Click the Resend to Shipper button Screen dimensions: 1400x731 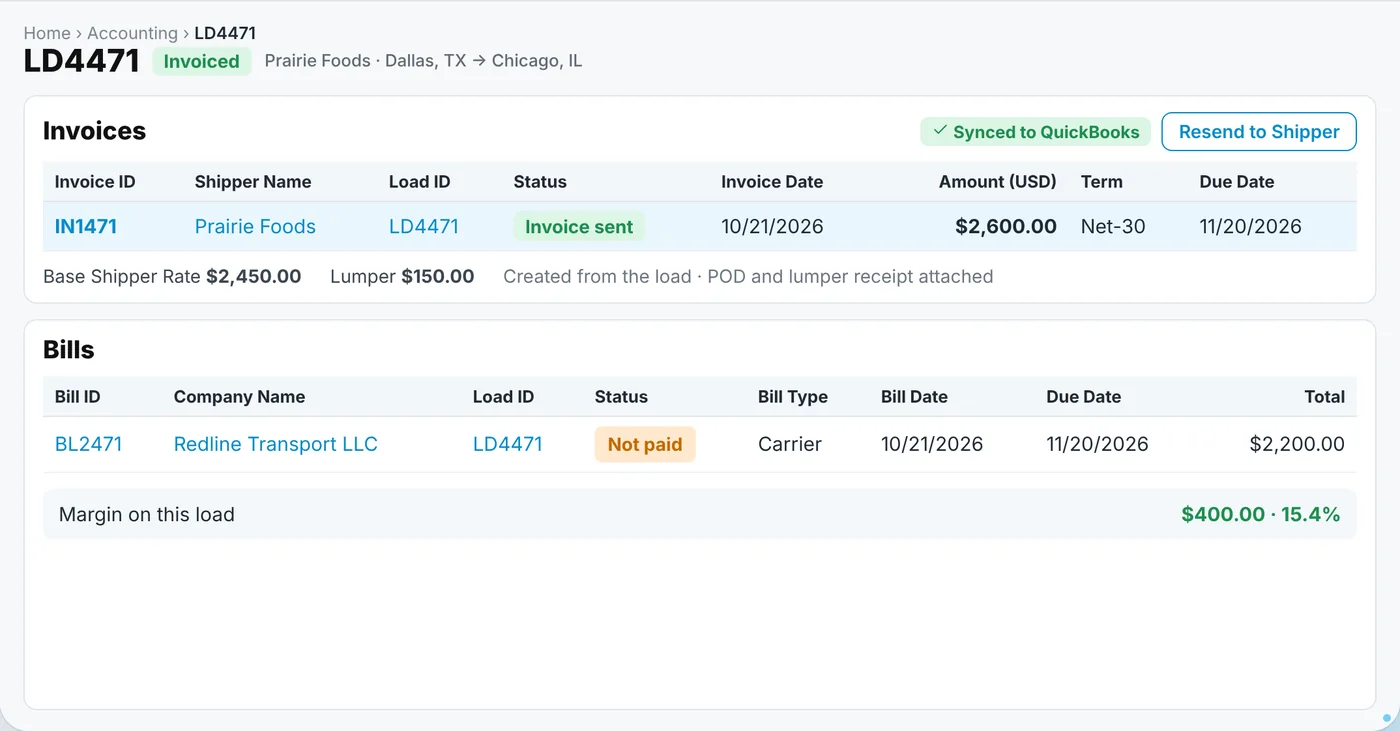tap(1259, 132)
